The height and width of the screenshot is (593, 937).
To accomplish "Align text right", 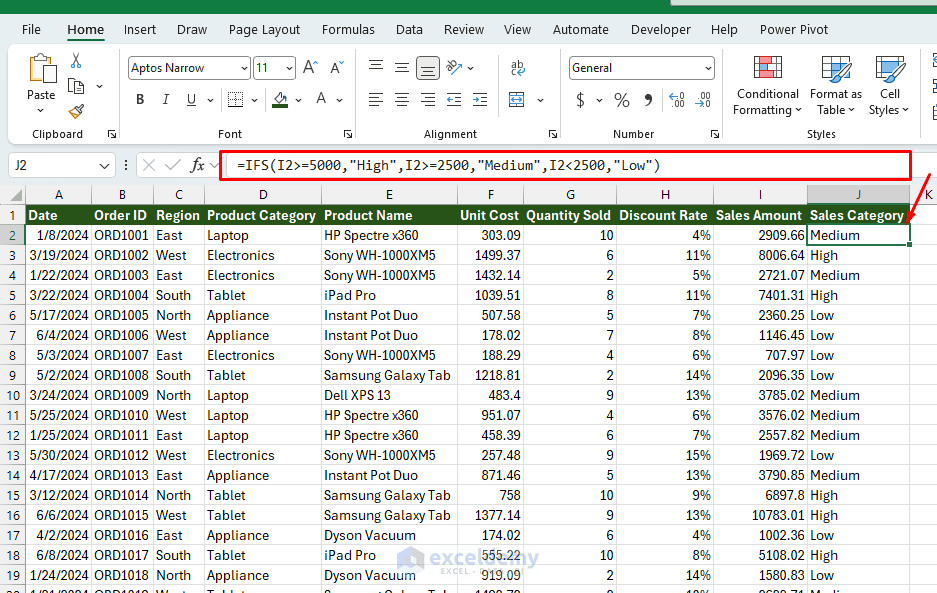I will pyautogui.click(x=428, y=100).
